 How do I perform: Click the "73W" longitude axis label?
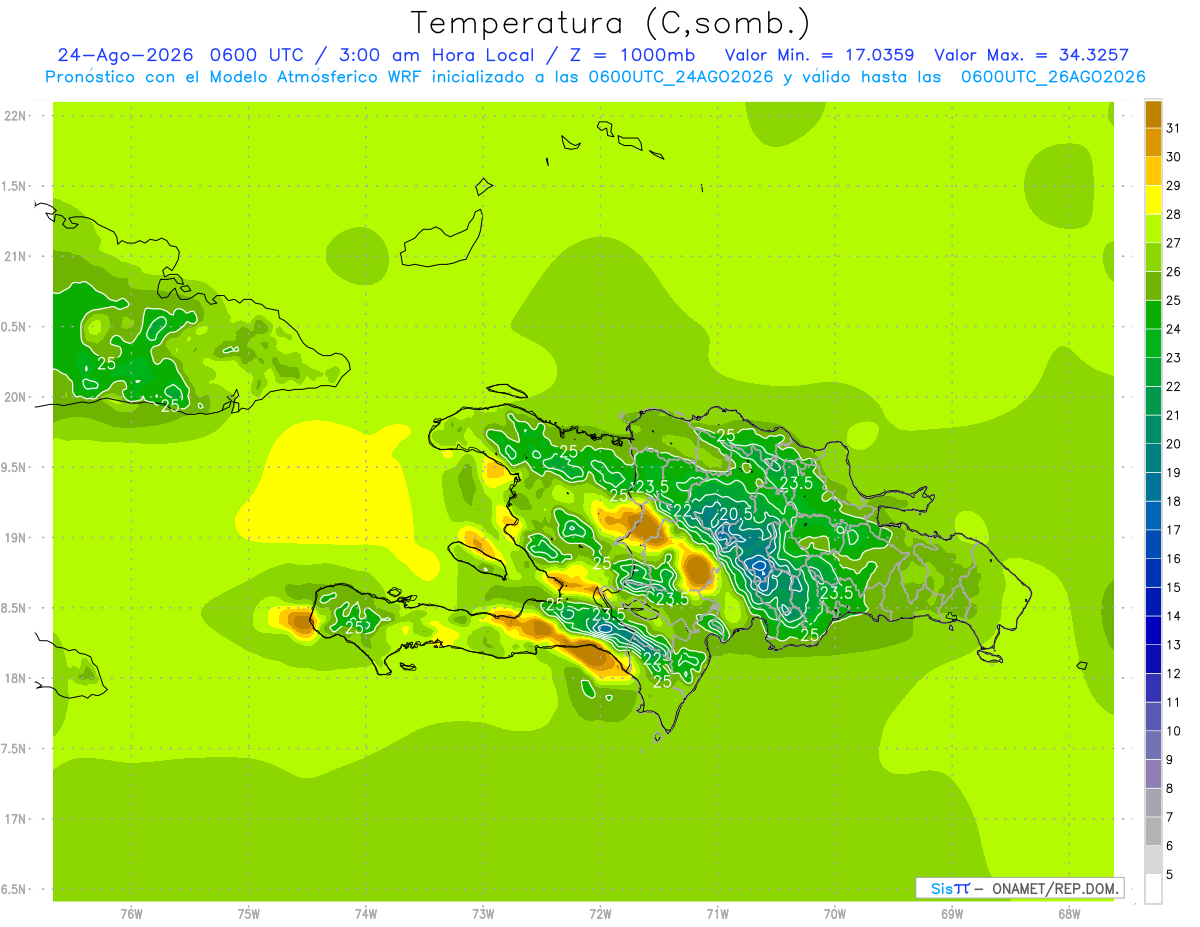coord(483,914)
